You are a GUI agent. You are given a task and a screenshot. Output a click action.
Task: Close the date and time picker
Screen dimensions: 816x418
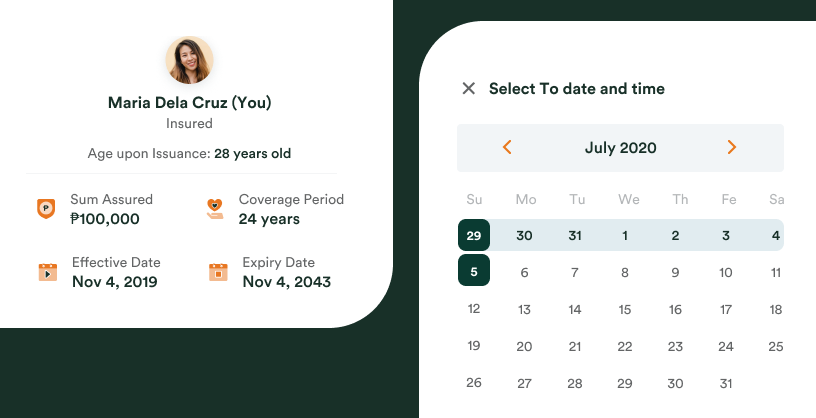click(x=468, y=89)
